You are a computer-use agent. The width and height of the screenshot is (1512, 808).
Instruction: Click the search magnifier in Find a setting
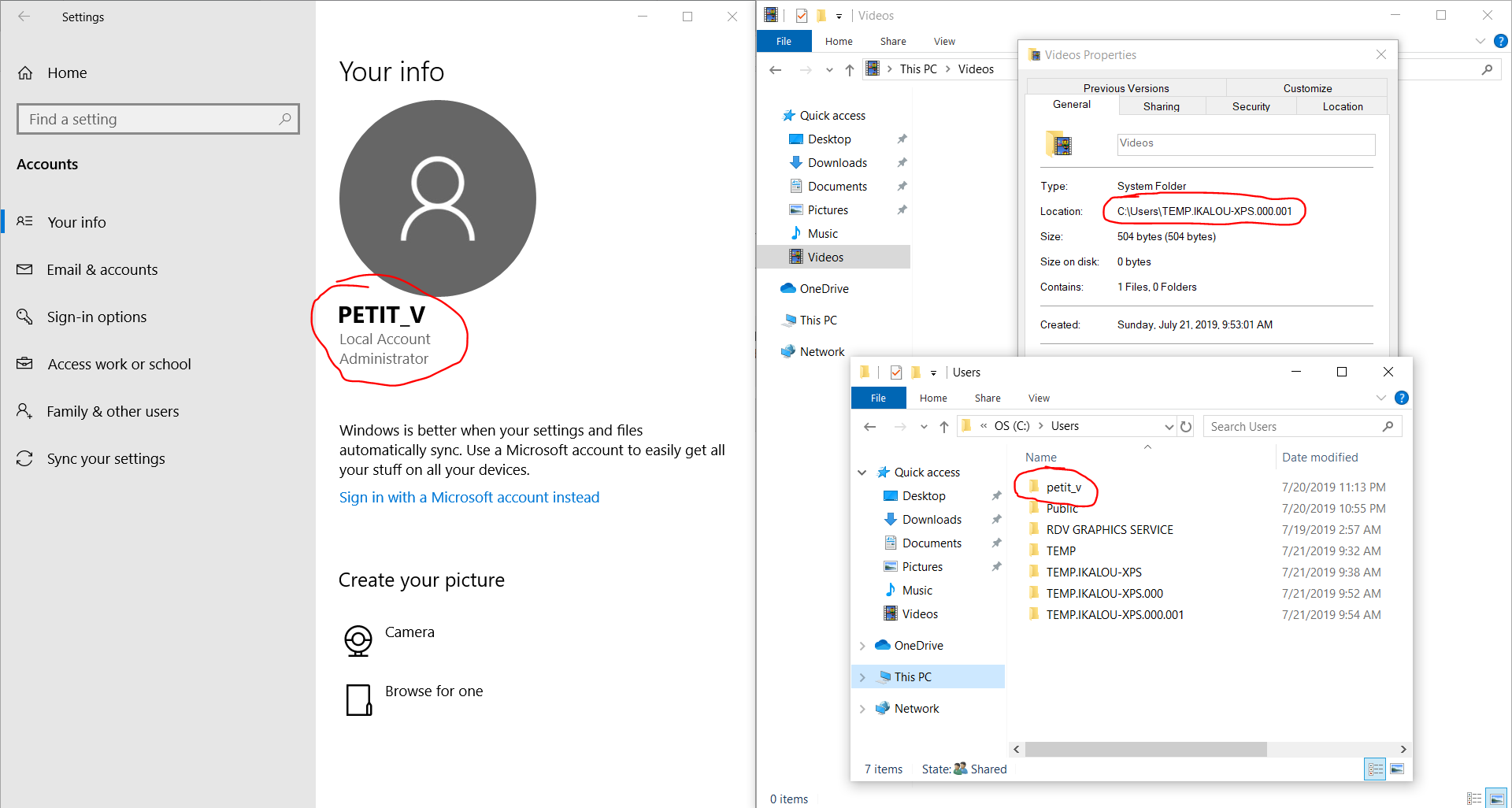(x=285, y=119)
